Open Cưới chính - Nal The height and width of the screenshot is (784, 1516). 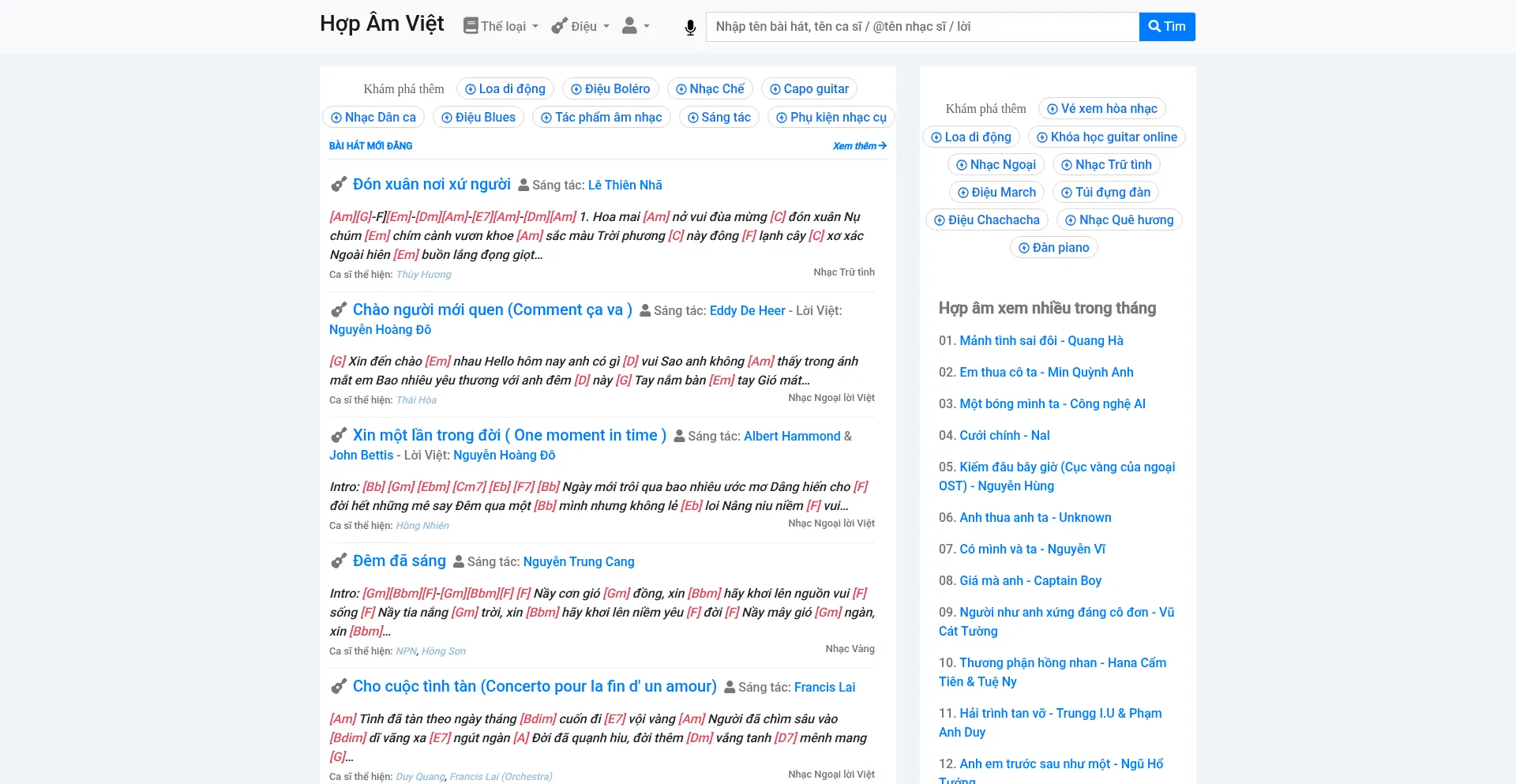(x=1004, y=436)
